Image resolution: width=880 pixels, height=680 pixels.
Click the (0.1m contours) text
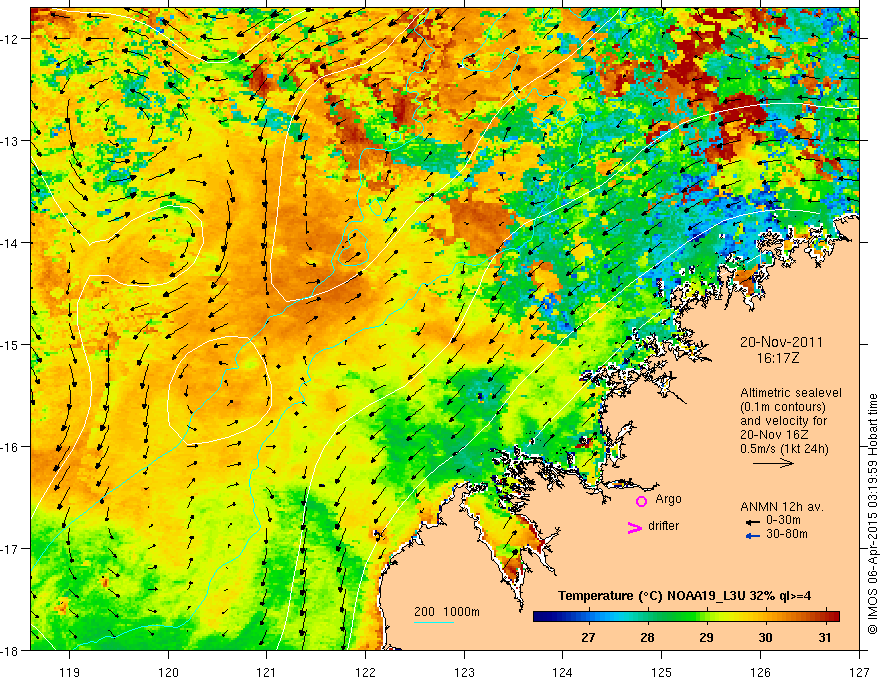pos(783,407)
